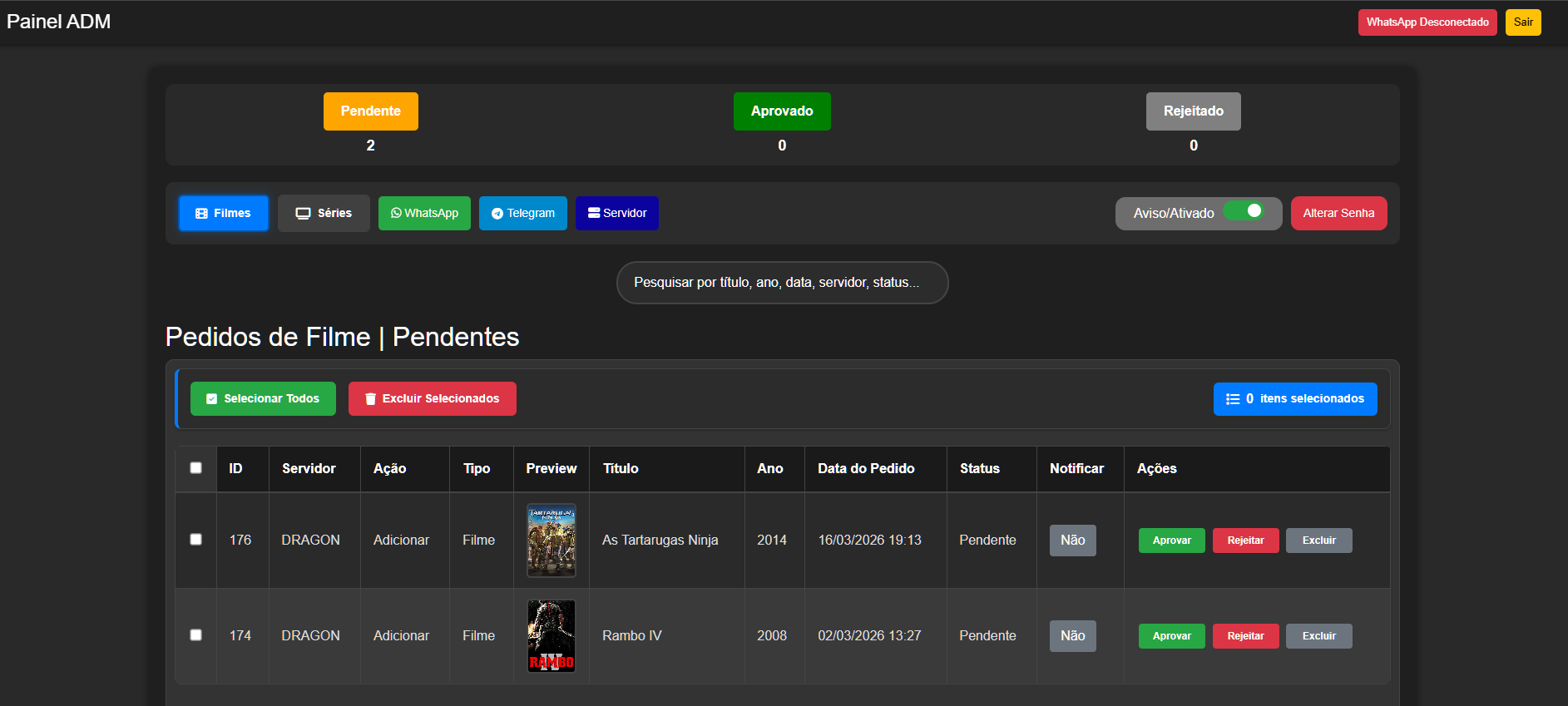Click the itens selecionados list counter
The image size is (1568, 706).
(x=1294, y=398)
